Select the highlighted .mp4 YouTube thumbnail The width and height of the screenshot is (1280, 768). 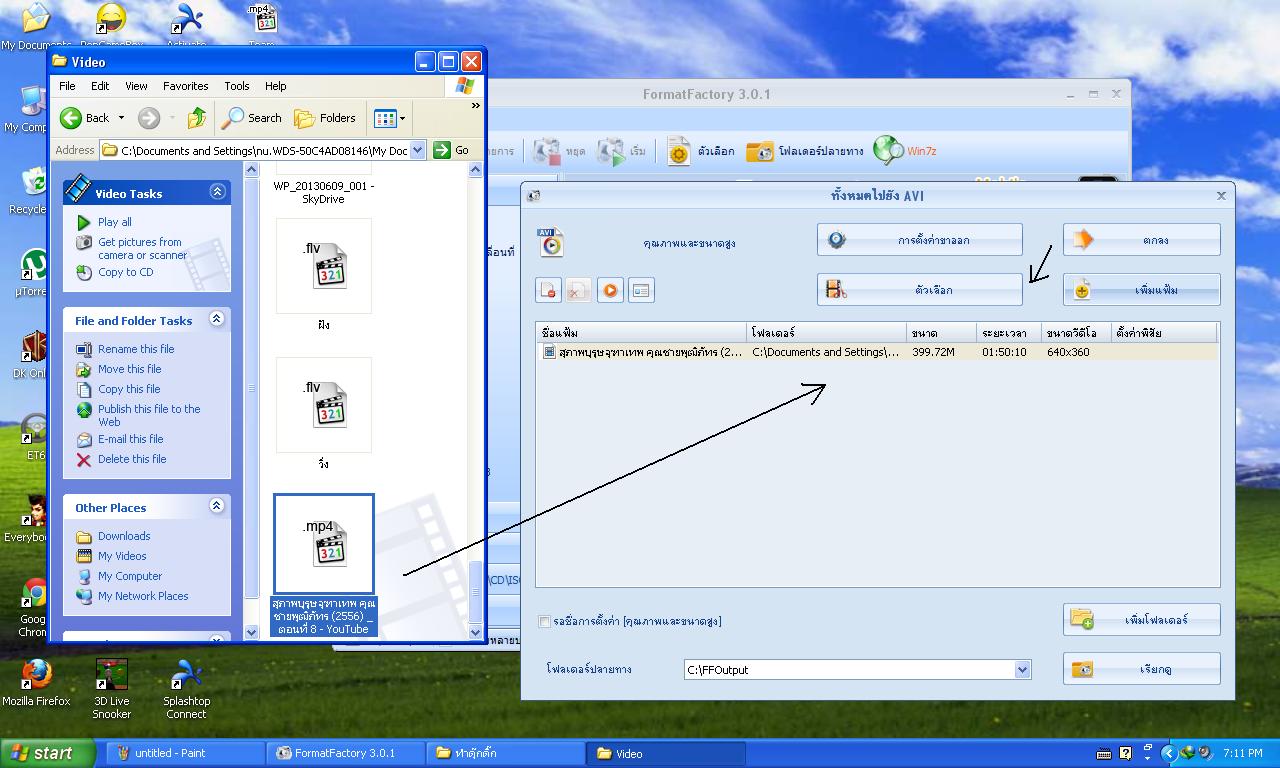tap(324, 544)
